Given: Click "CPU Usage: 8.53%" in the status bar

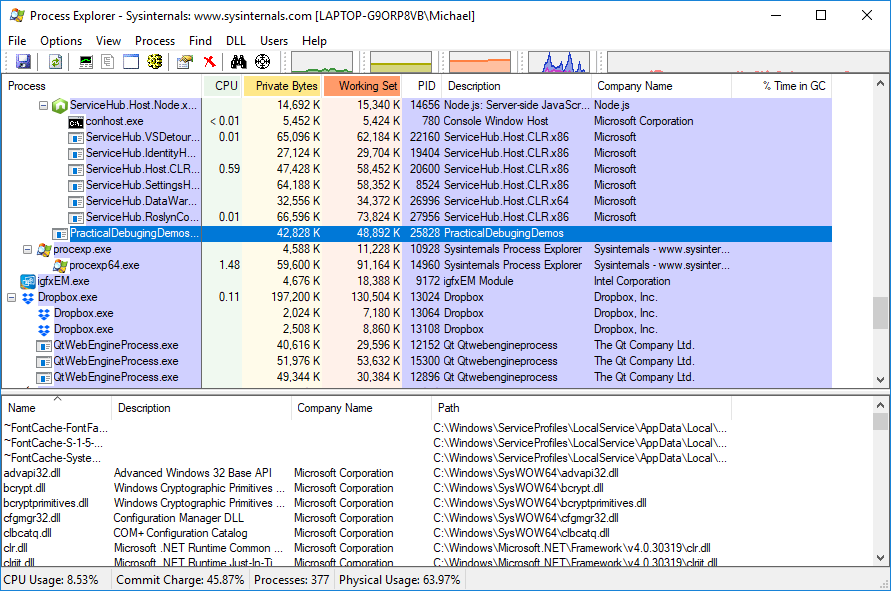Looking at the screenshot, I should point(51,580).
